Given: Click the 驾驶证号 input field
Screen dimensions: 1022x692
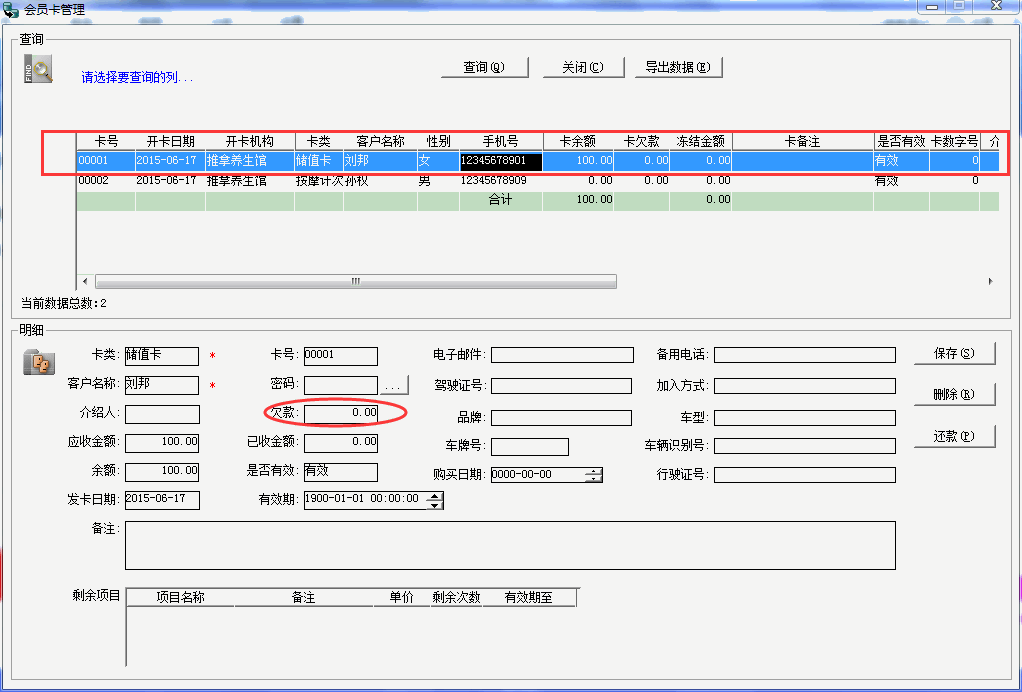Looking at the screenshot, I should tap(561, 386).
